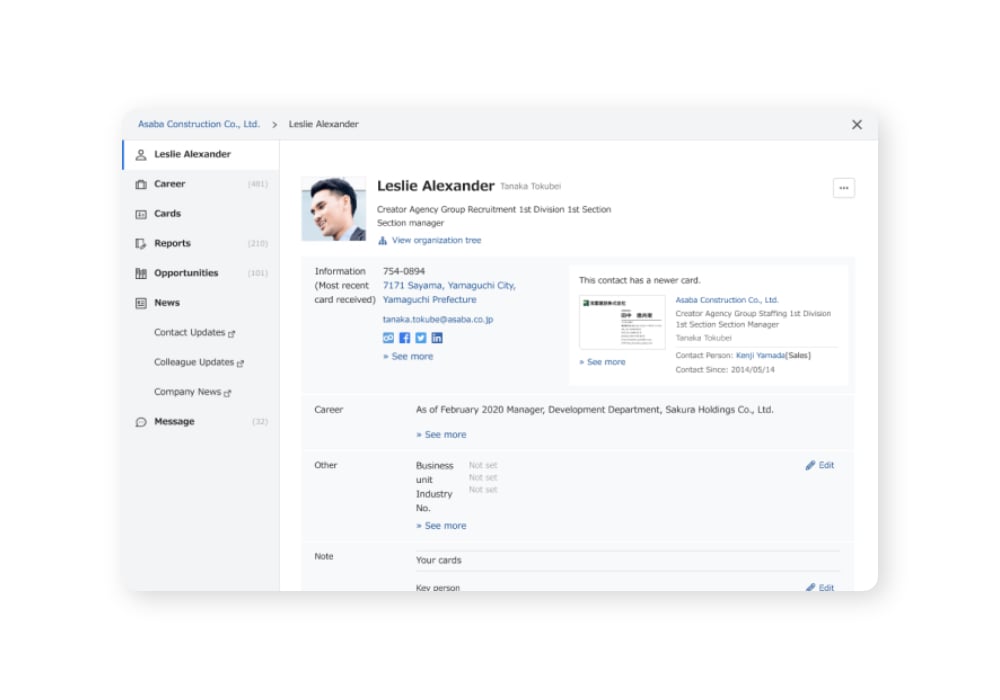Screen dimensions: 1000x700
Task: Select Opportunities in the sidebar
Action: coord(201,273)
